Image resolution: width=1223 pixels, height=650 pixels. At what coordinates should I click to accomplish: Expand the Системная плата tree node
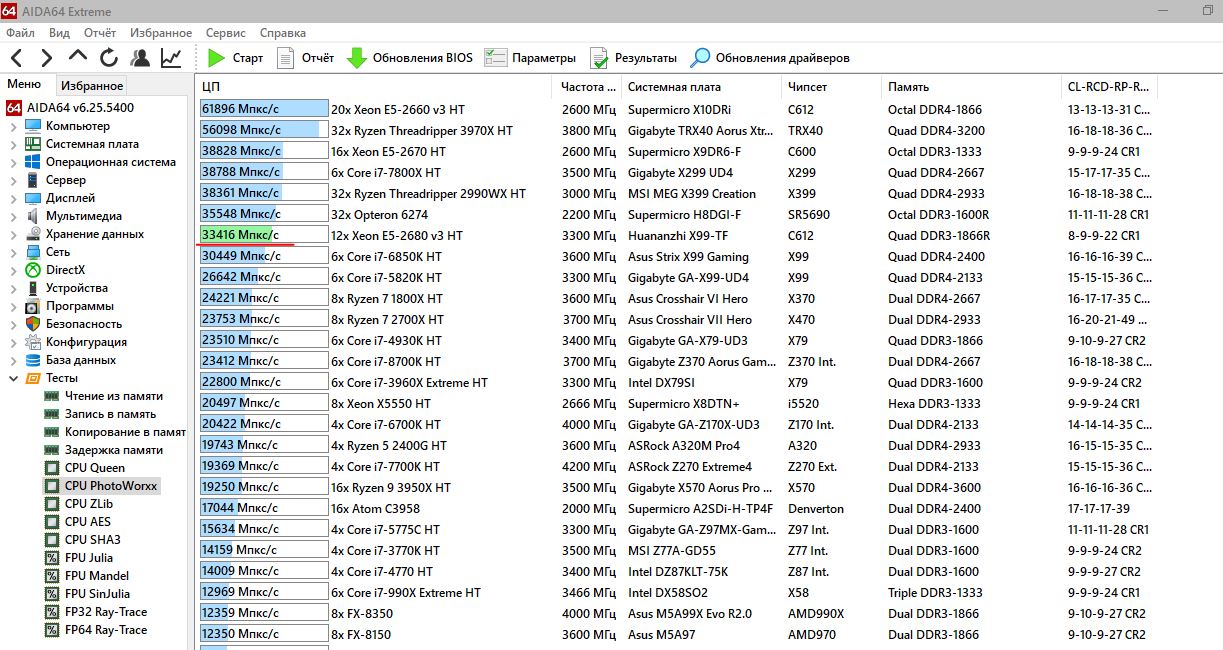(x=13, y=144)
